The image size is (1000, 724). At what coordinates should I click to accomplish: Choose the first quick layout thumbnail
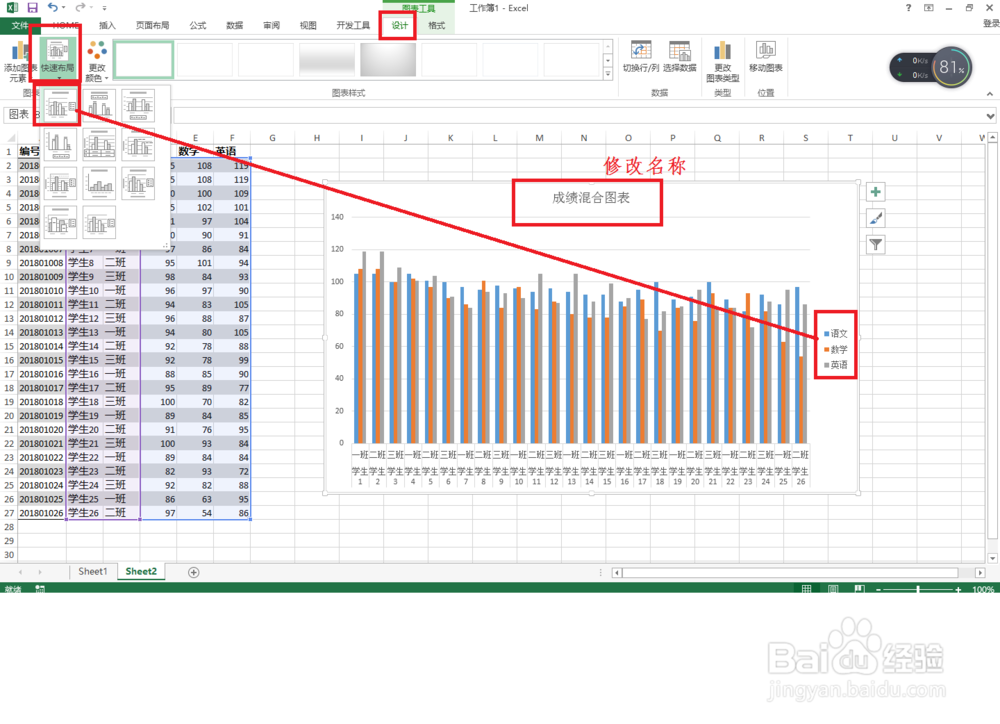click(x=61, y=106)
